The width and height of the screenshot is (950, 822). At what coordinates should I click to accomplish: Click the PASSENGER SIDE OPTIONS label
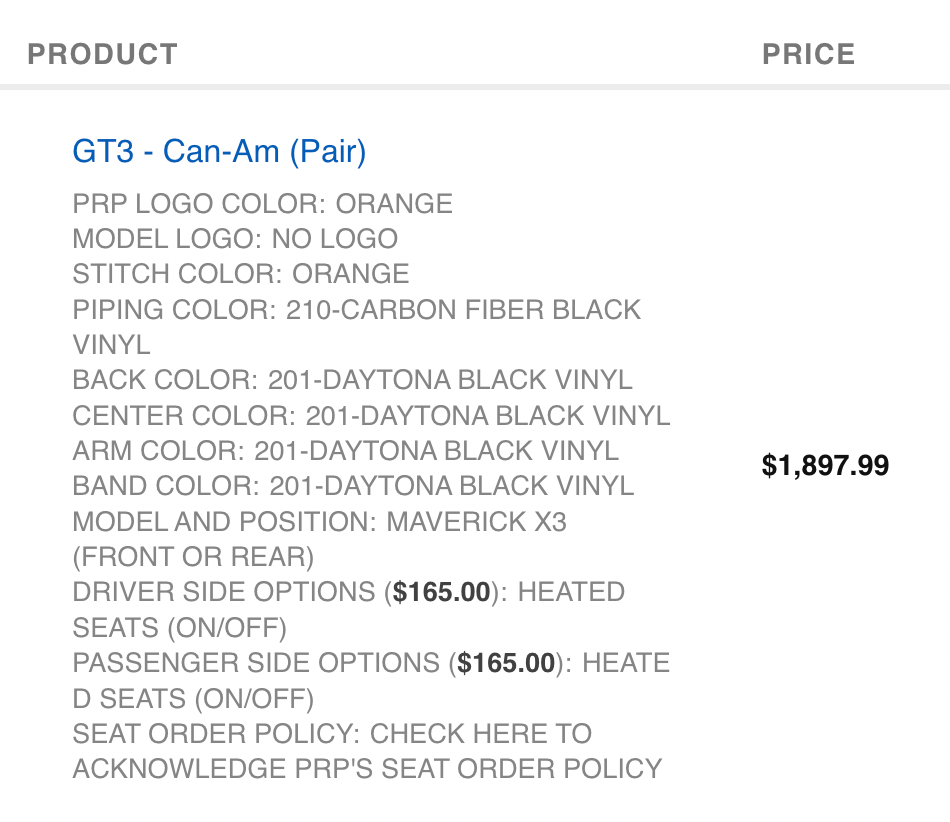(x=256, y=663)
